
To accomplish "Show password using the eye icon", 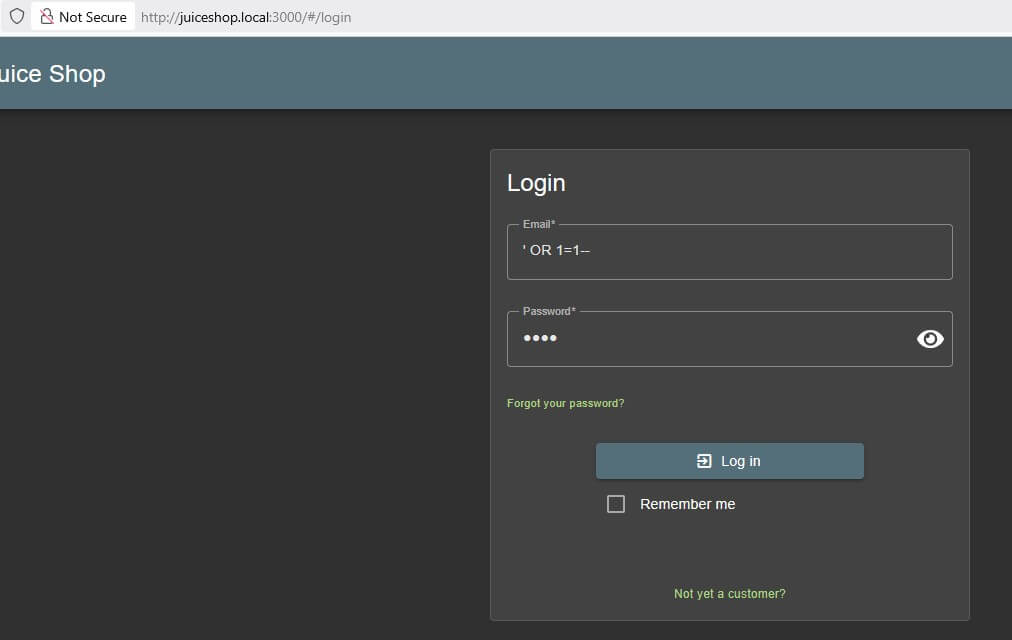I will tap(929, 339).
